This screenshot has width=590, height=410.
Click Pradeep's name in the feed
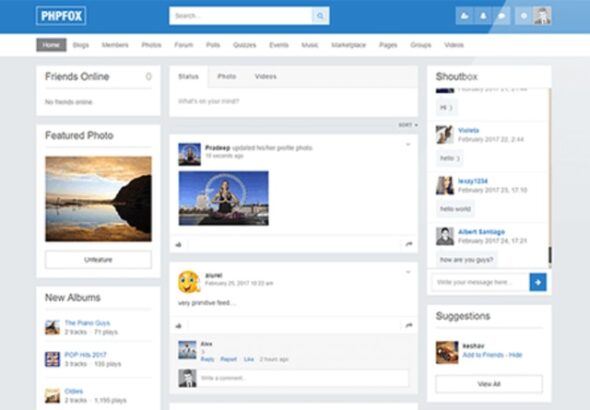(x=217, y=147)
